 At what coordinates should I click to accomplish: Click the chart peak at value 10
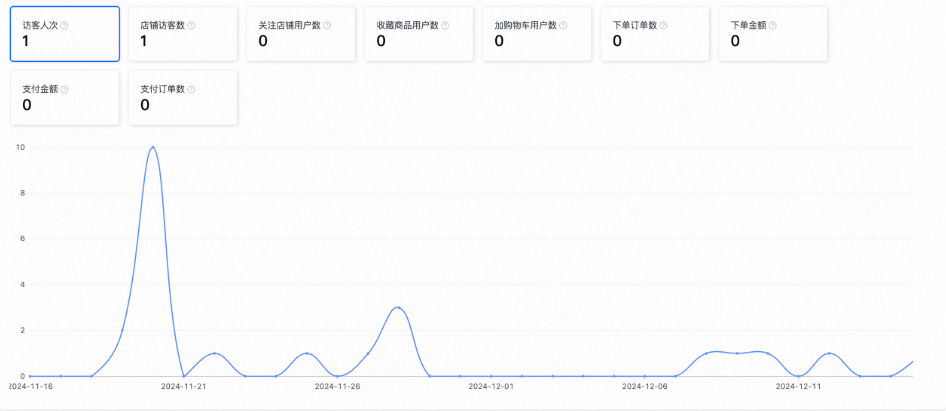pyautogui.click(x=152, y=148)
